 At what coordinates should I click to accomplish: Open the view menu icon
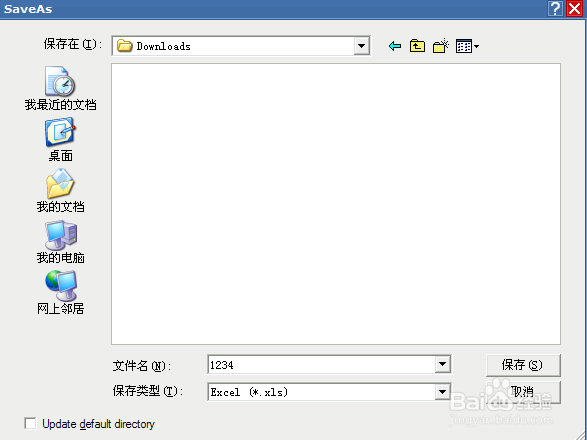[467, 46]
